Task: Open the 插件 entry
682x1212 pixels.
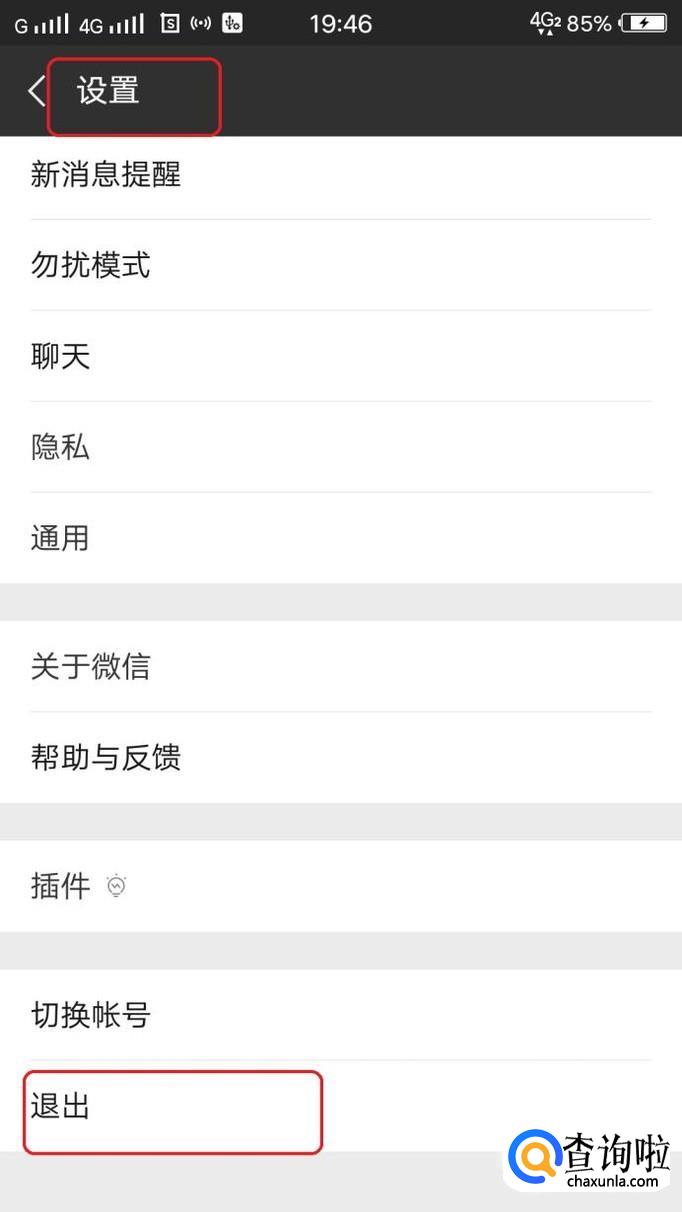Action: click(x=61, y=886)
